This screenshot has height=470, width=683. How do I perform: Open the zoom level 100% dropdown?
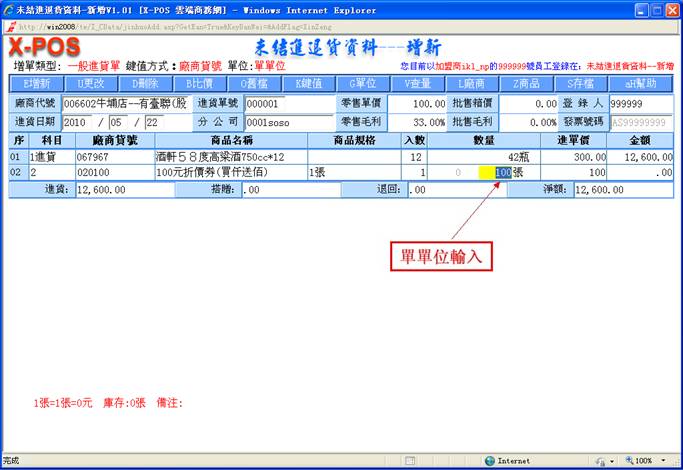point(646,461)
